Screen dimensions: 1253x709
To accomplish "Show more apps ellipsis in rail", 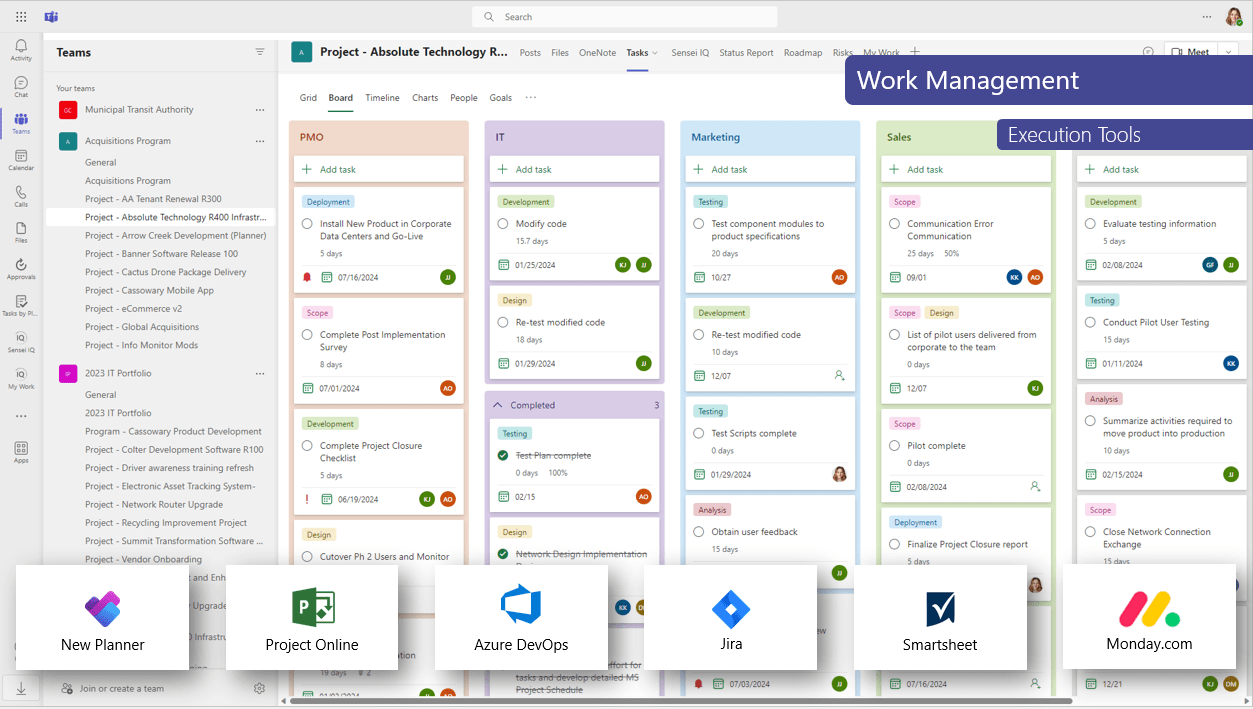I will 21,416.
